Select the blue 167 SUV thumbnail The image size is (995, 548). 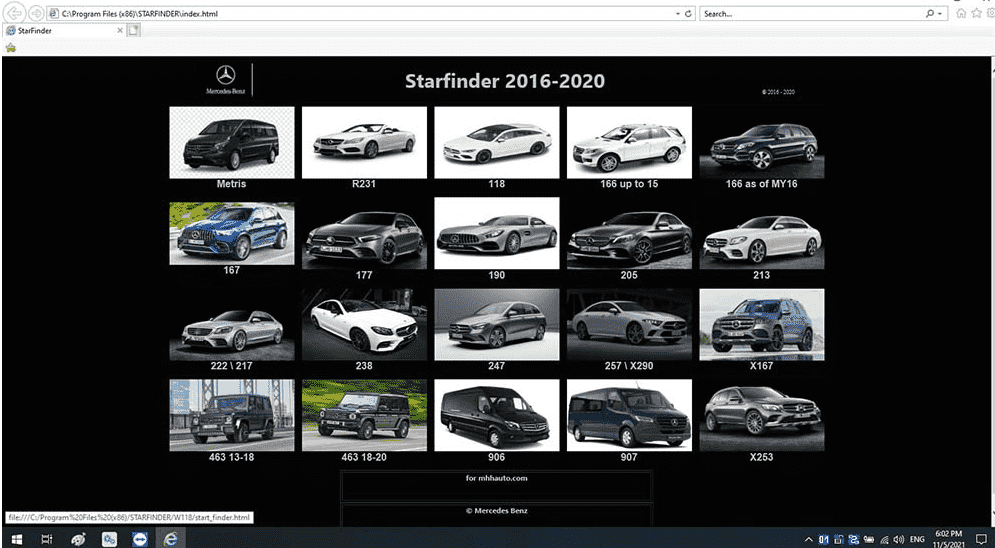point(232,233)
